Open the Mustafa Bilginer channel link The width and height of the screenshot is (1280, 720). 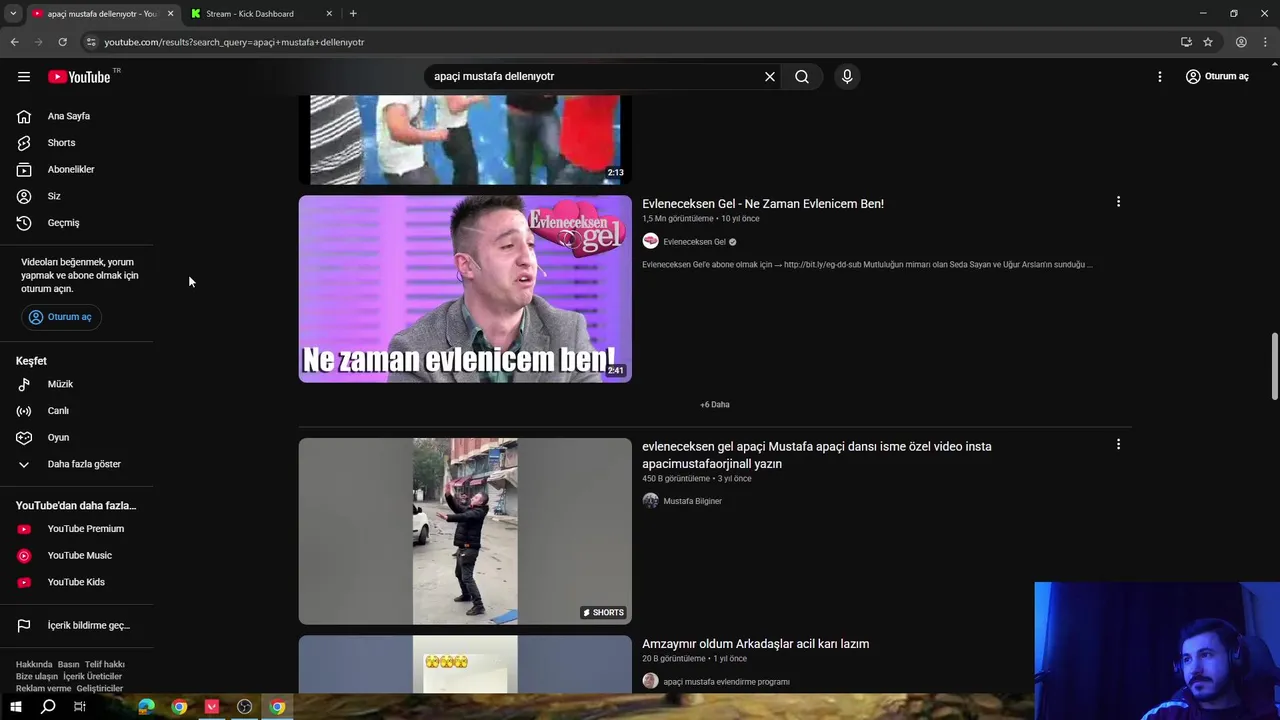tap(692, 501)
